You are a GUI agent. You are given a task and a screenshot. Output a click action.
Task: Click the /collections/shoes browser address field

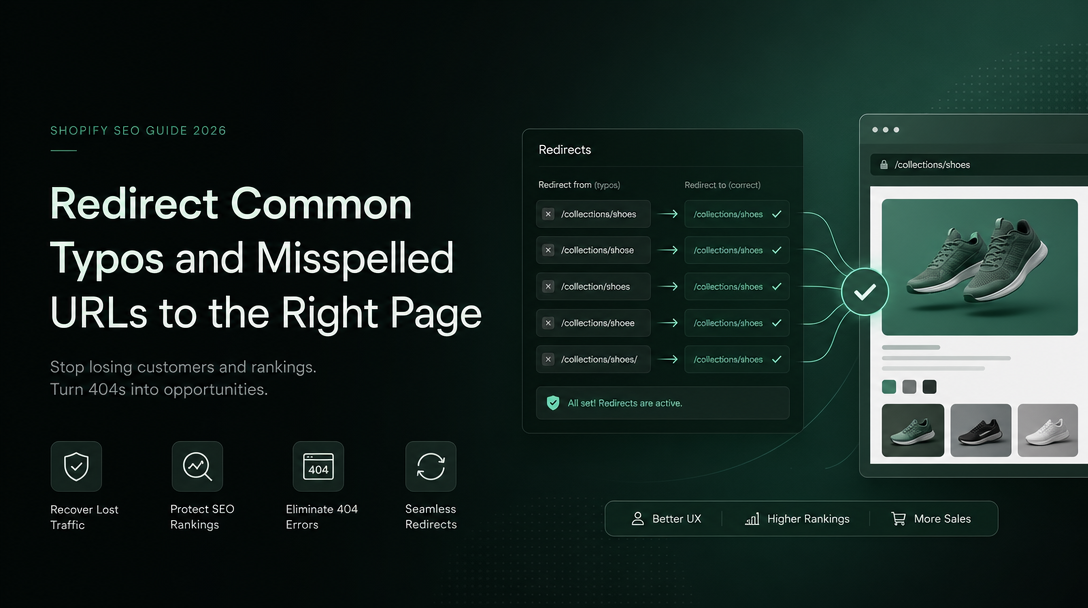coord(979,164)
